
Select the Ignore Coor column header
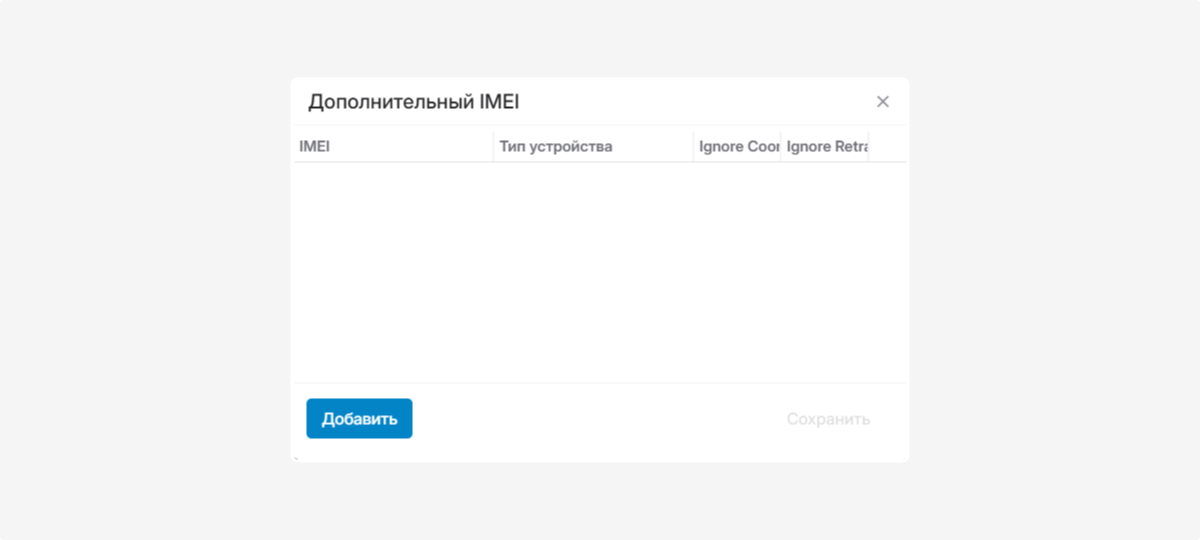coord(738,147)
